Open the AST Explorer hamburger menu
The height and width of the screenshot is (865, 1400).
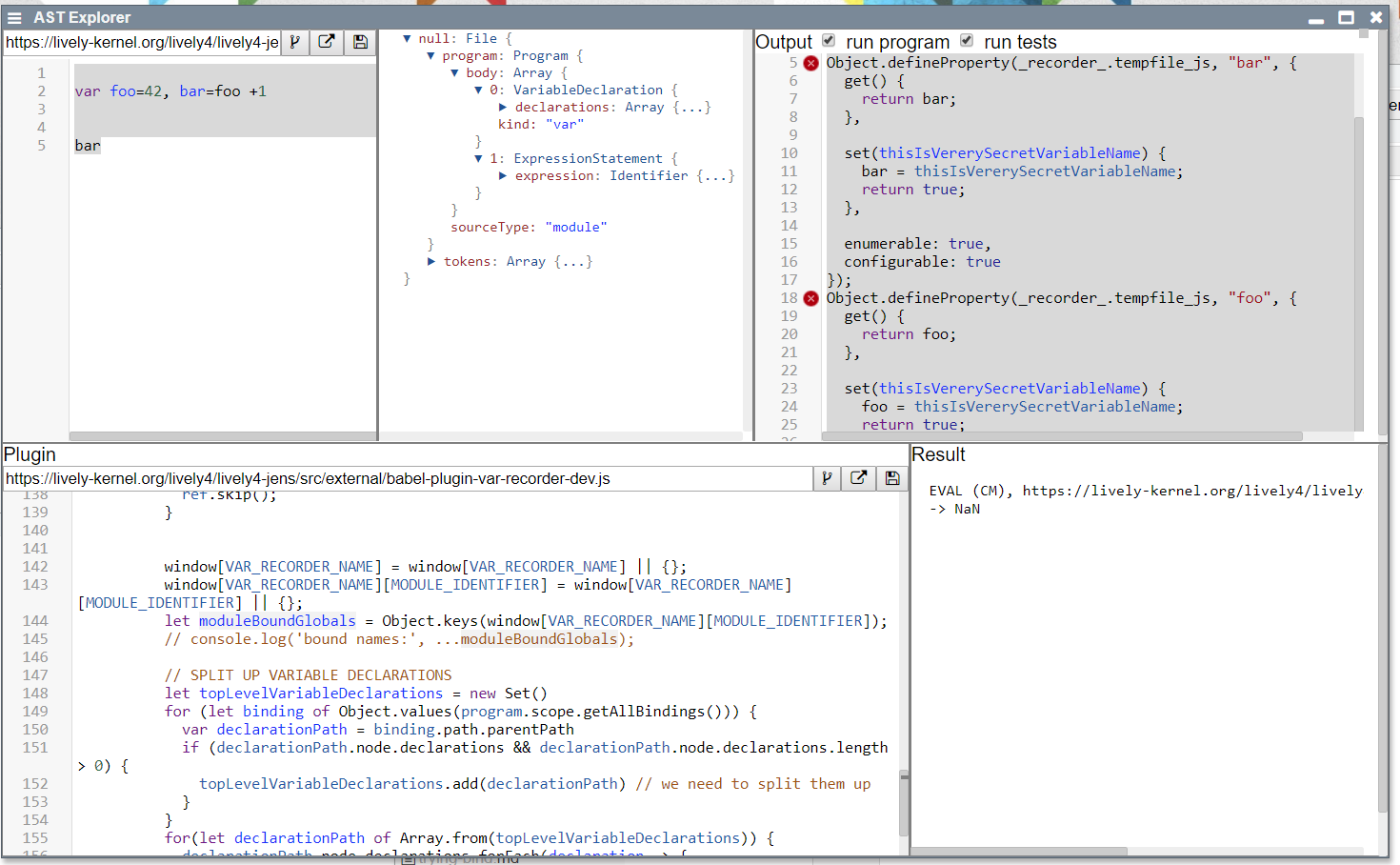(14, 17)
